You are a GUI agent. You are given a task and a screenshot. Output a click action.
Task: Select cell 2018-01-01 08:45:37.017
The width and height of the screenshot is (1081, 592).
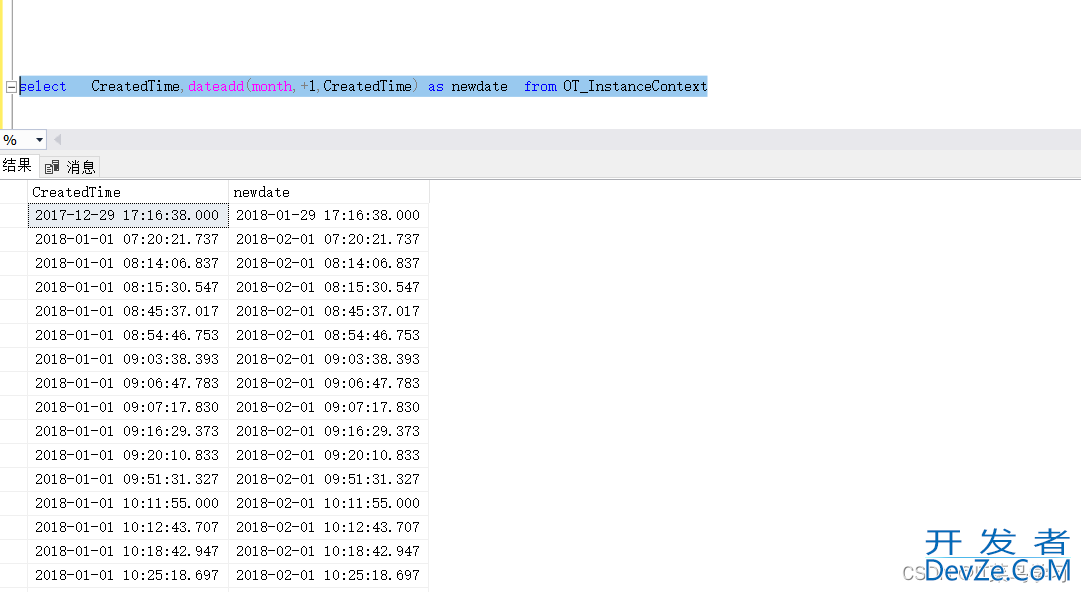[128, 312]
